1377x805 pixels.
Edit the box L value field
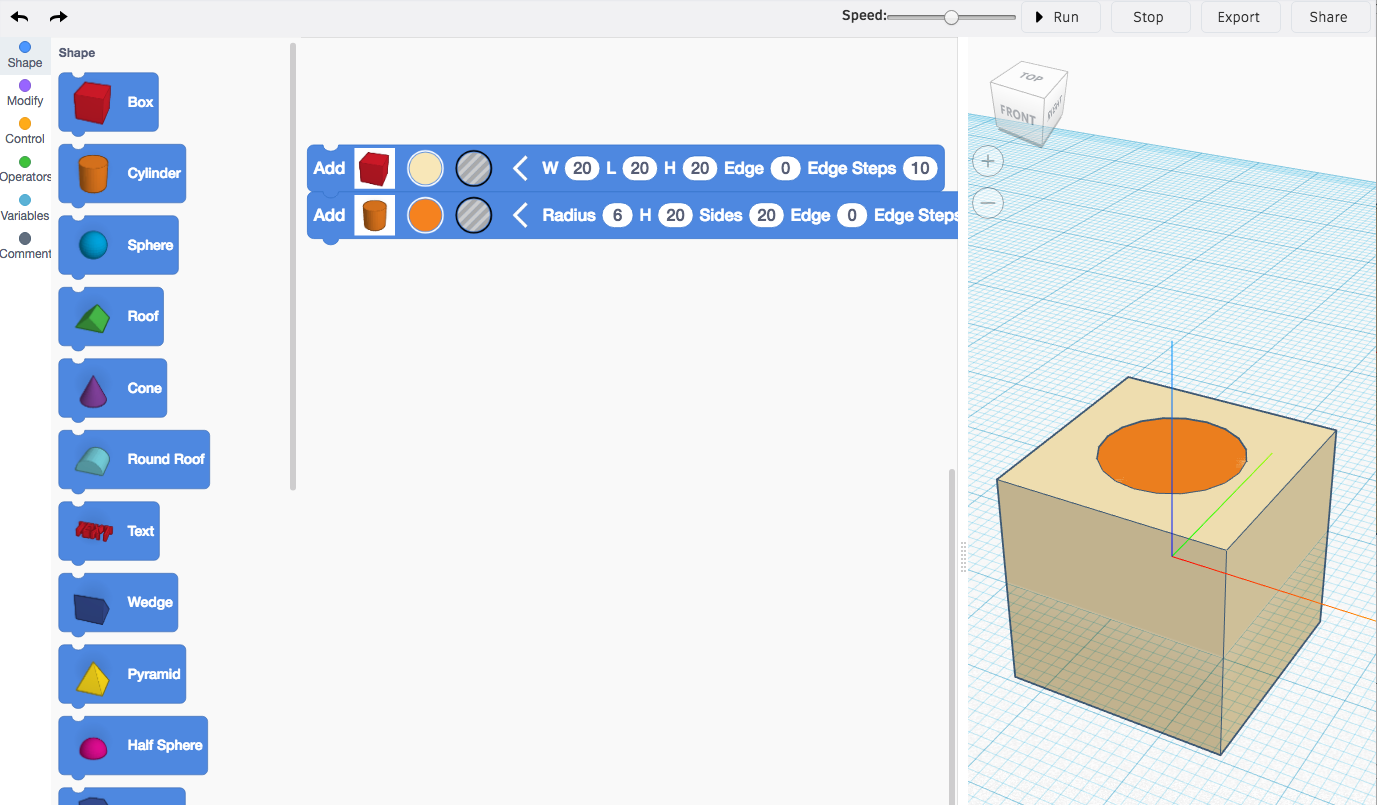coord(639,168)
